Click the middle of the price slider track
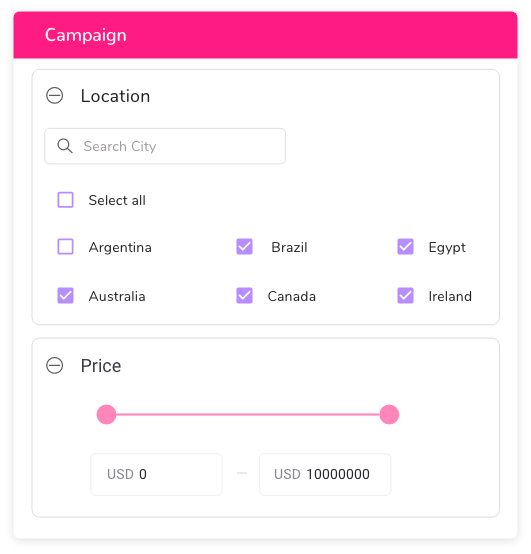 pos(248,414)
